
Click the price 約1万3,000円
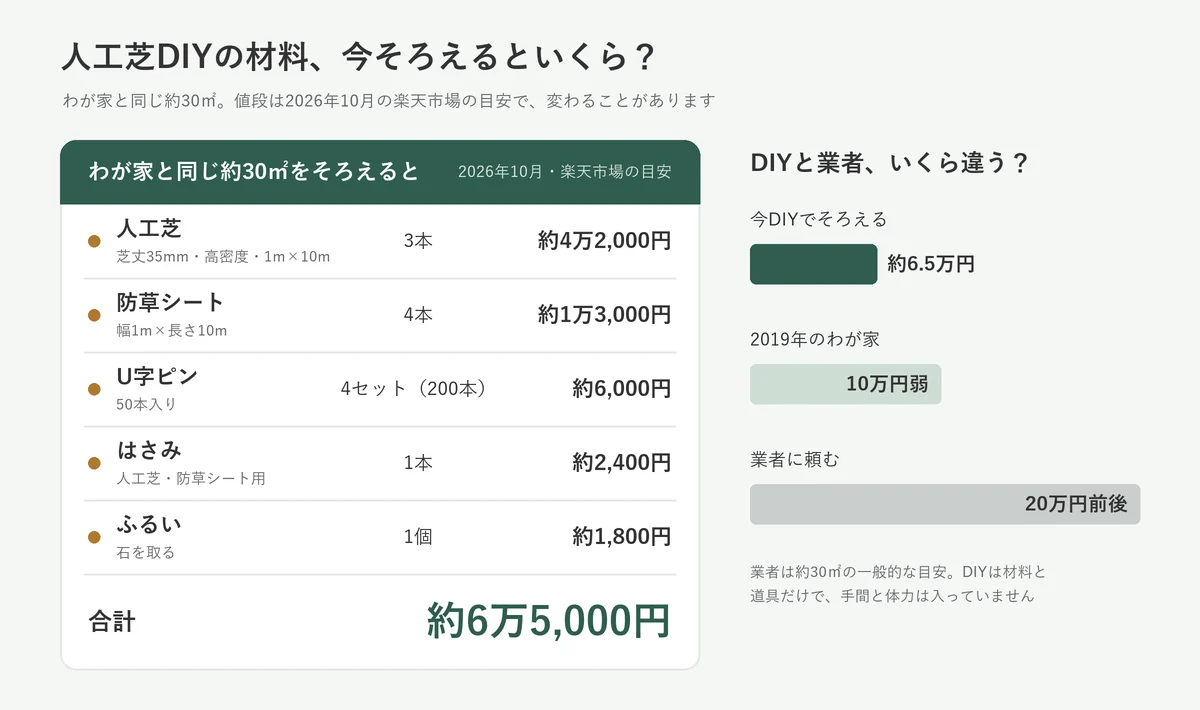604,315
